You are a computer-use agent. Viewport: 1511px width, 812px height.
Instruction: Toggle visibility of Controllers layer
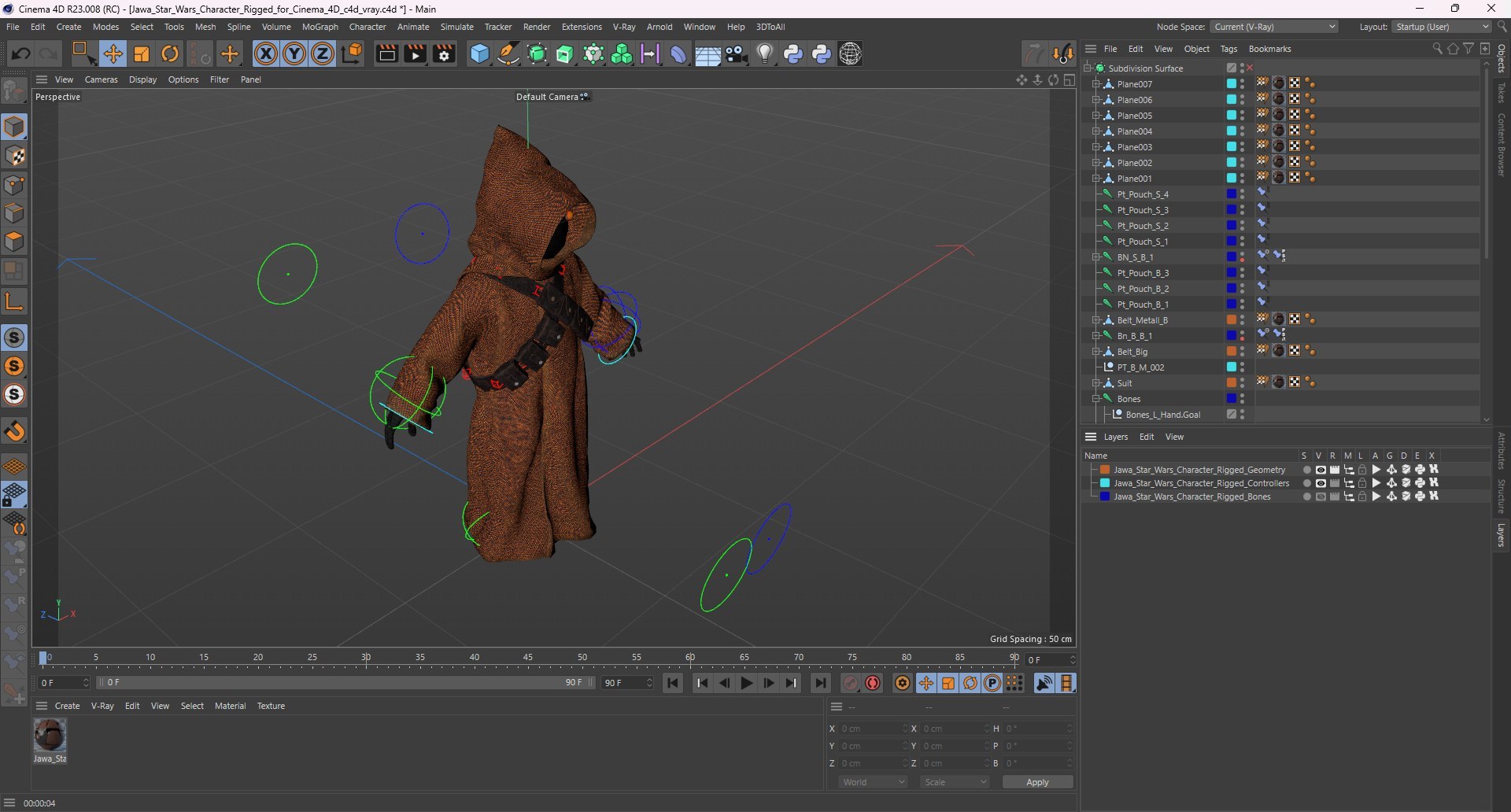point(1321,483)
